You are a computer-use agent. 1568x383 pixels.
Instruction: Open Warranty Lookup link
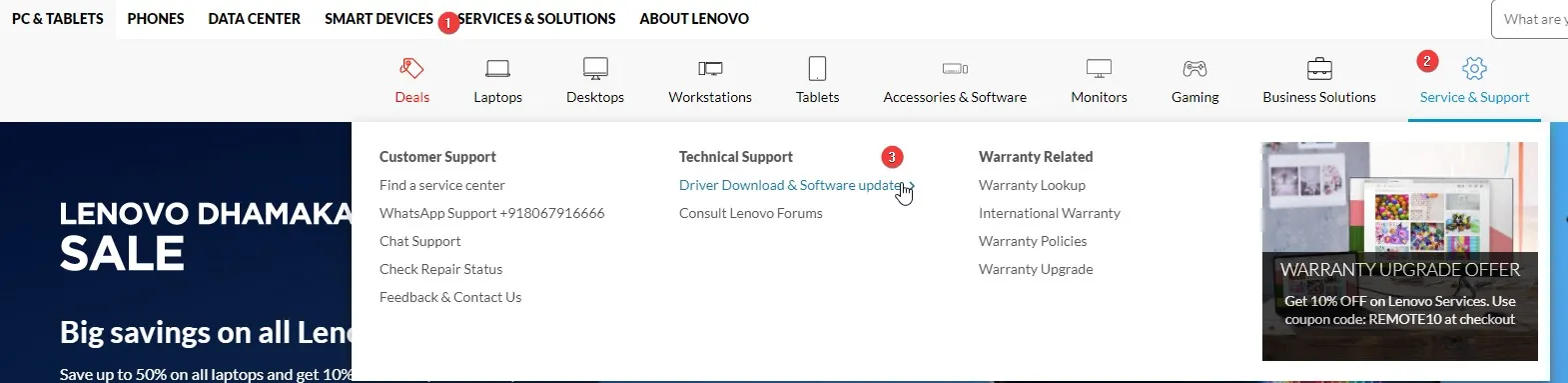1032,185
